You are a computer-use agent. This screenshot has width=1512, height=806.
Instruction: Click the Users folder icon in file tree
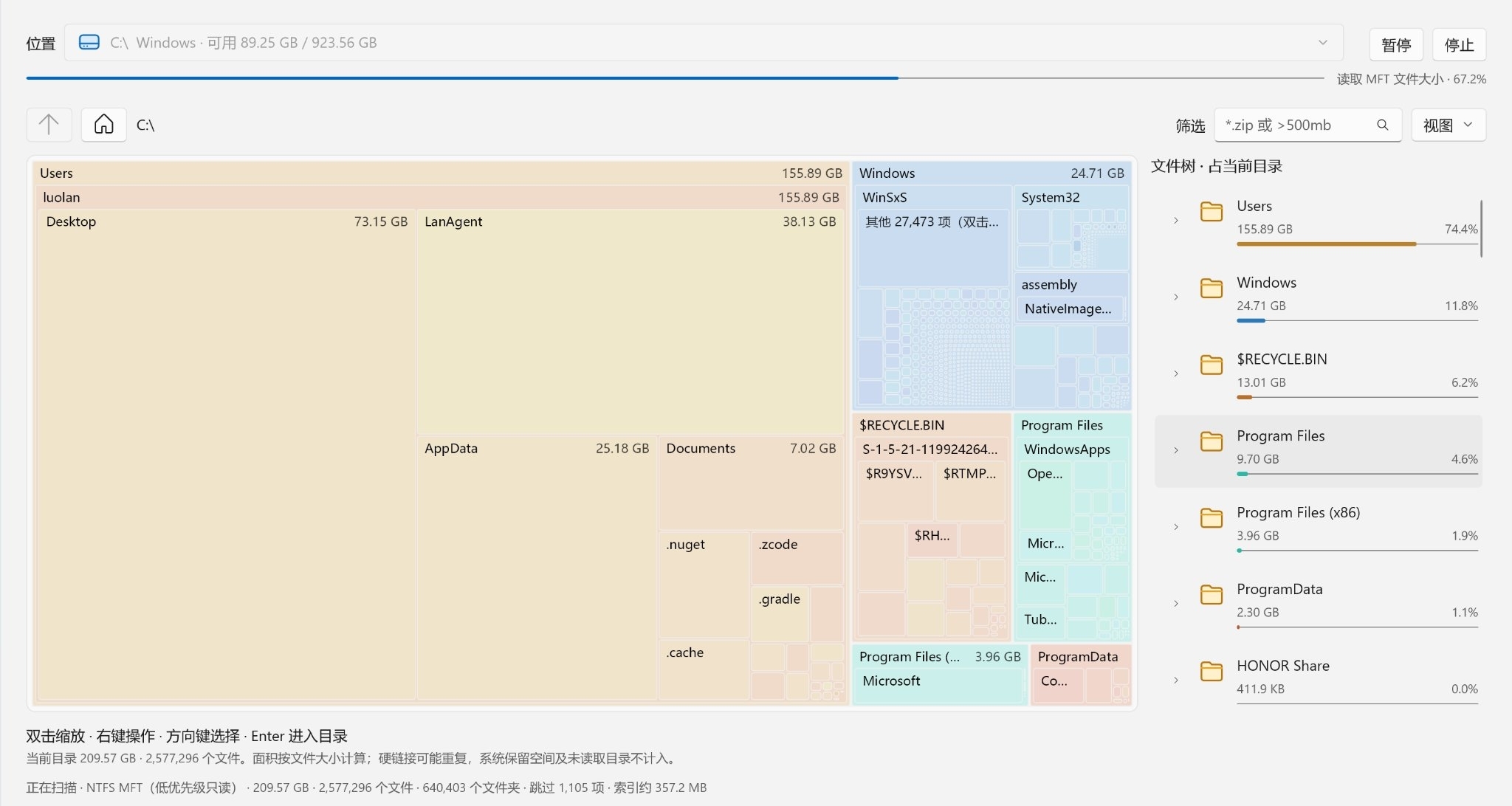pyautogui.click(x=1212, y=212)
